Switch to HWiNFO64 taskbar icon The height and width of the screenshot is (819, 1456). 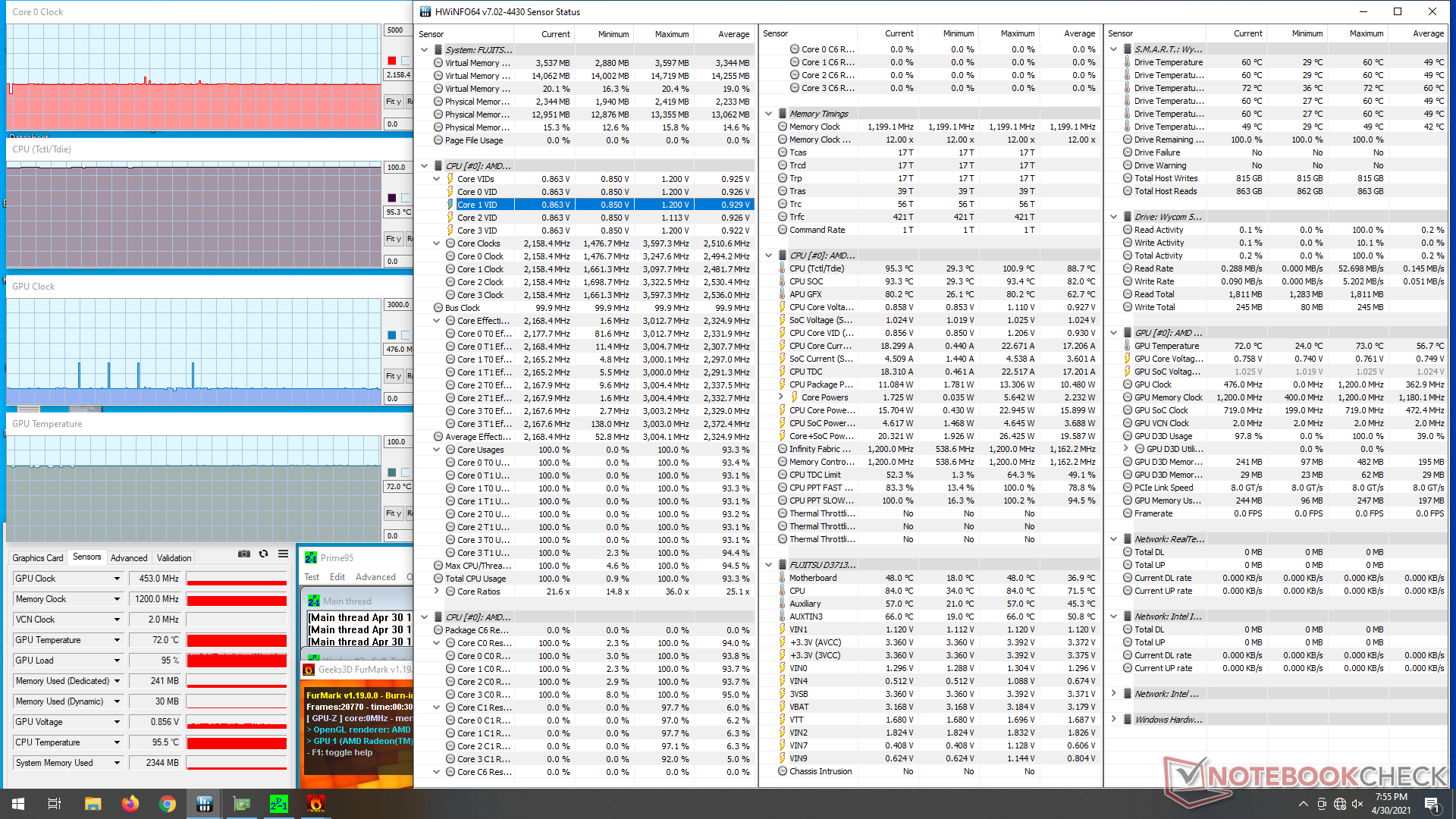[204, 804]
